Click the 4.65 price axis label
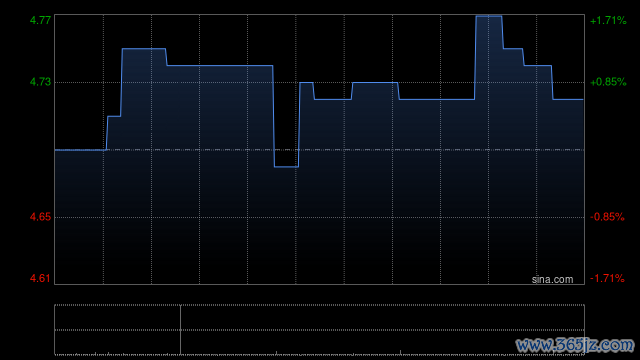This screenshot has height=360, width=640. [40, 217]
